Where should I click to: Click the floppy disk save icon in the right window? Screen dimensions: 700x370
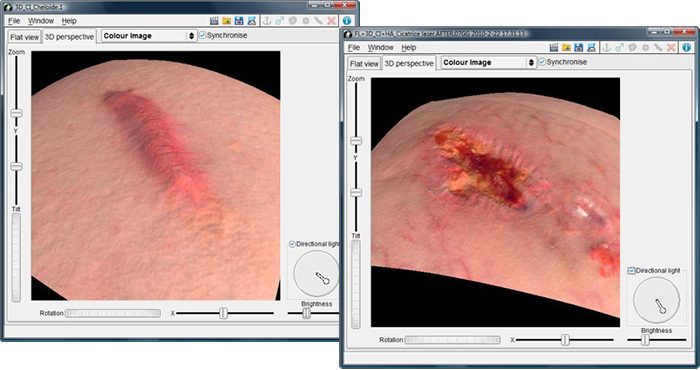tap(579, 47)
